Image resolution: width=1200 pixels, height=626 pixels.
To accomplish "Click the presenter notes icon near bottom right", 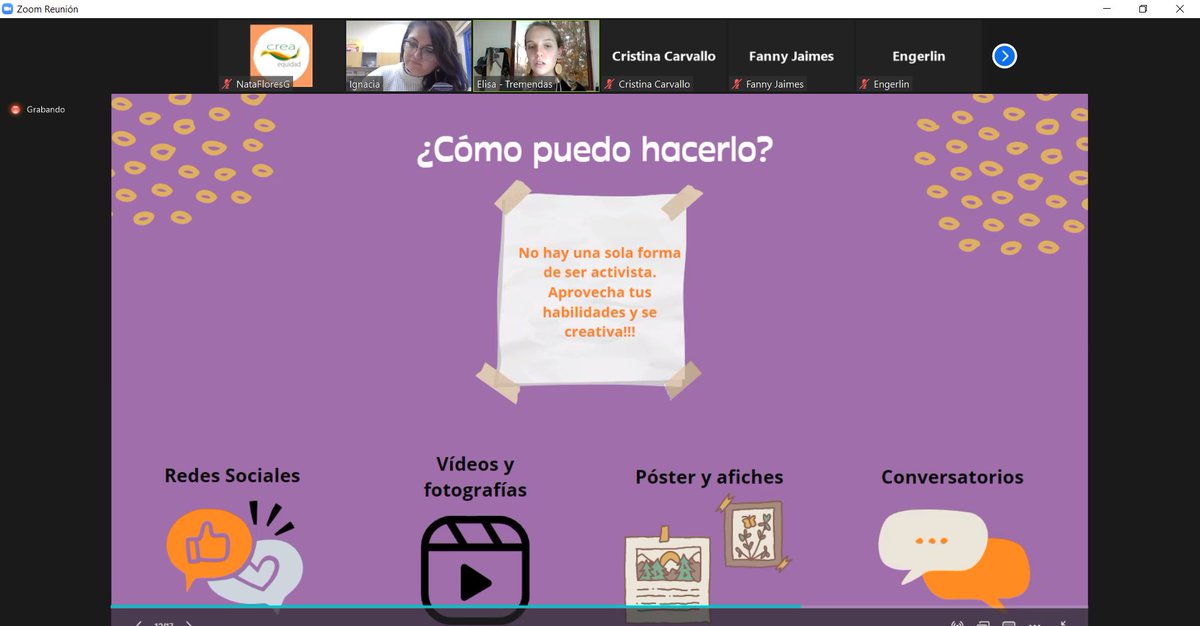I will [x=983, y=622].
